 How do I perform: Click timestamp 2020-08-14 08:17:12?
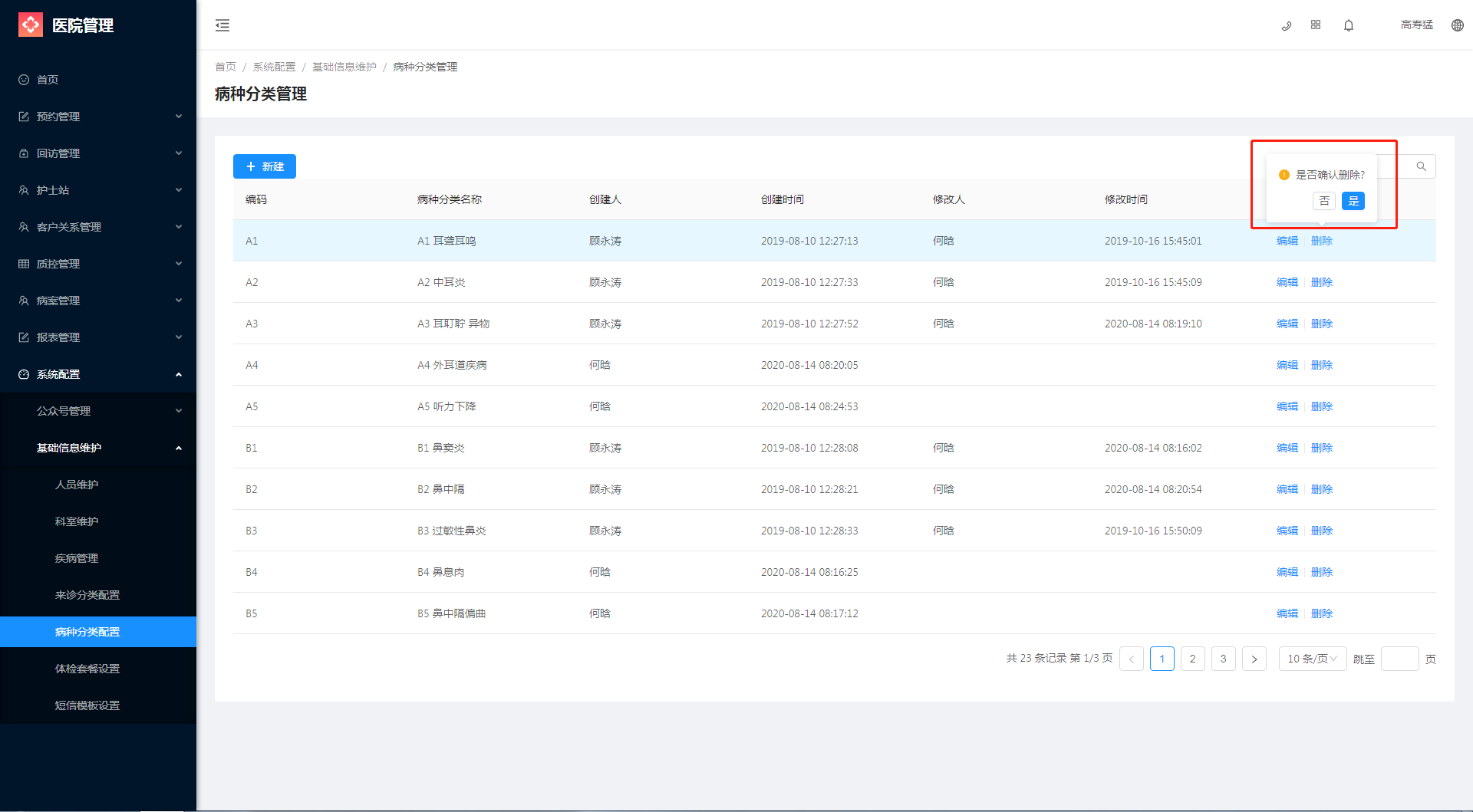coord(809,613)
